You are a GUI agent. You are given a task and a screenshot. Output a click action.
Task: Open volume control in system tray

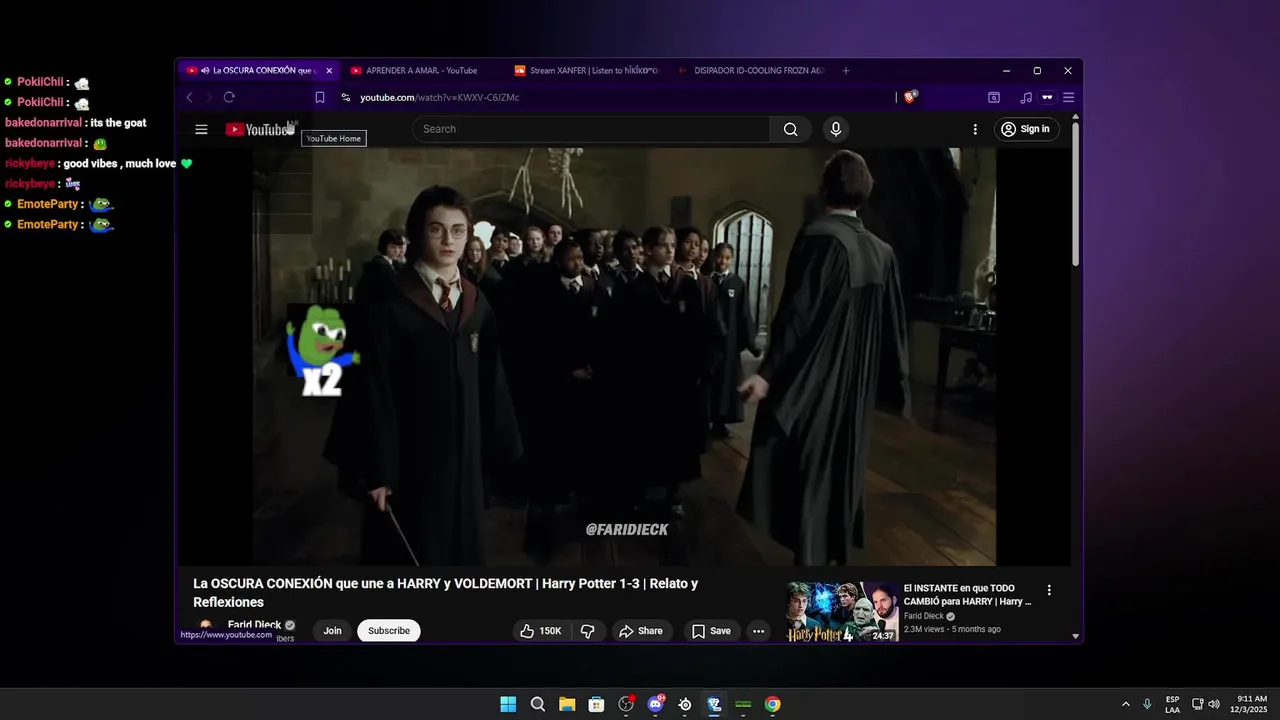[1214, 704]
